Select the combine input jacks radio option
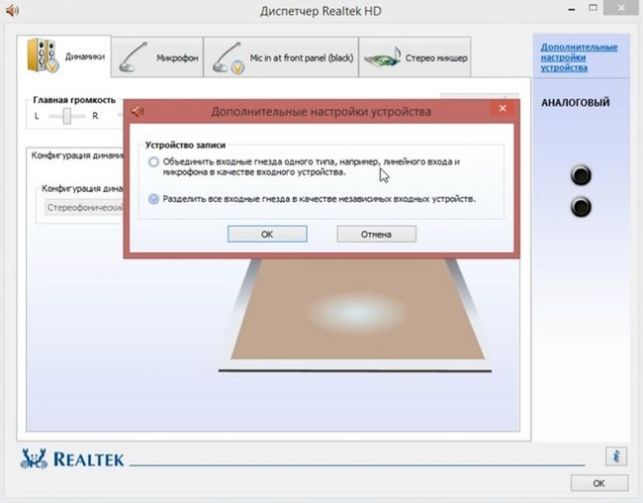This screenshot has height=503, width=643. [153, 162]
